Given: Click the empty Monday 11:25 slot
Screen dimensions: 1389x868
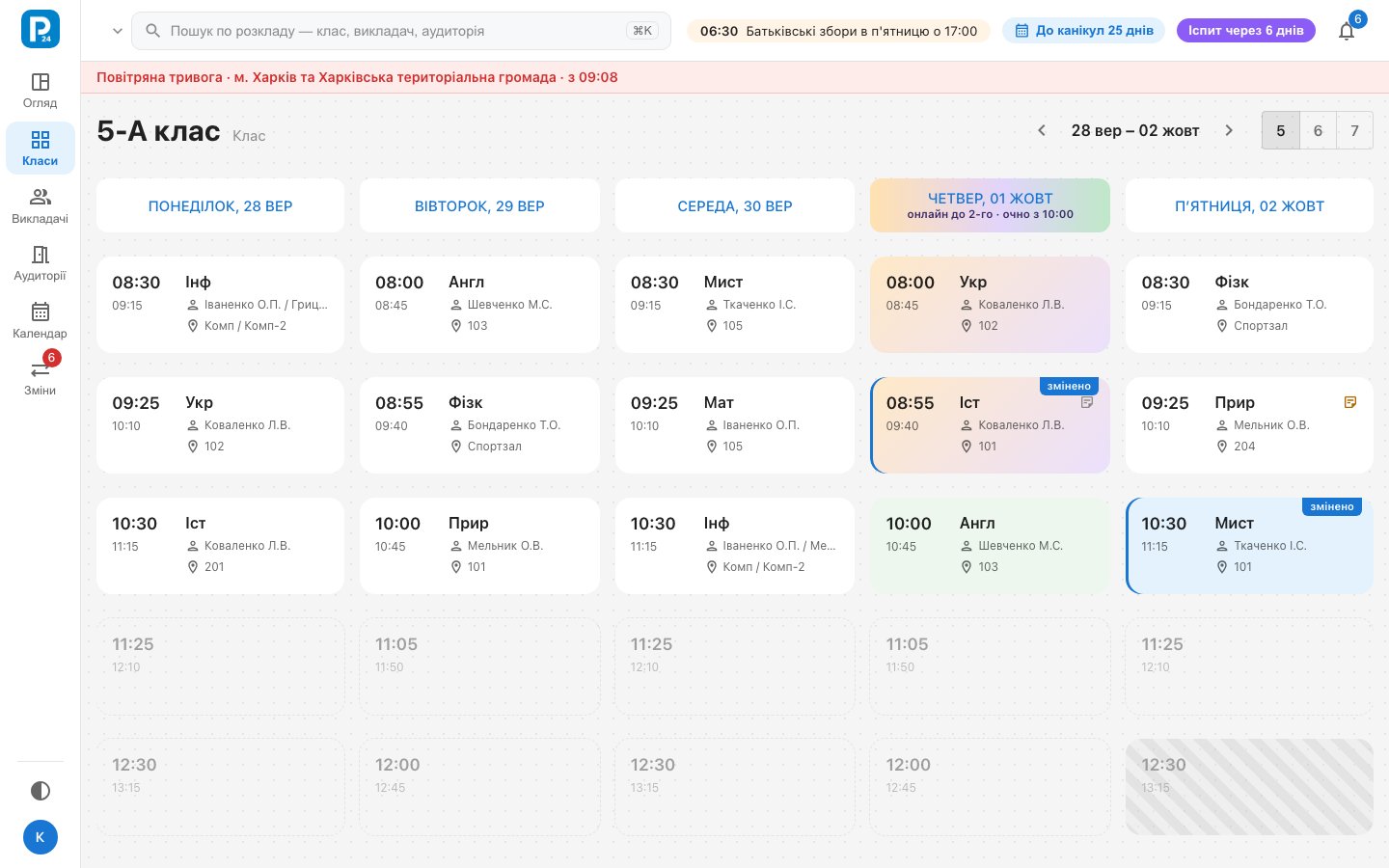Looking at the screenshot, I should [x=220, y=666].
